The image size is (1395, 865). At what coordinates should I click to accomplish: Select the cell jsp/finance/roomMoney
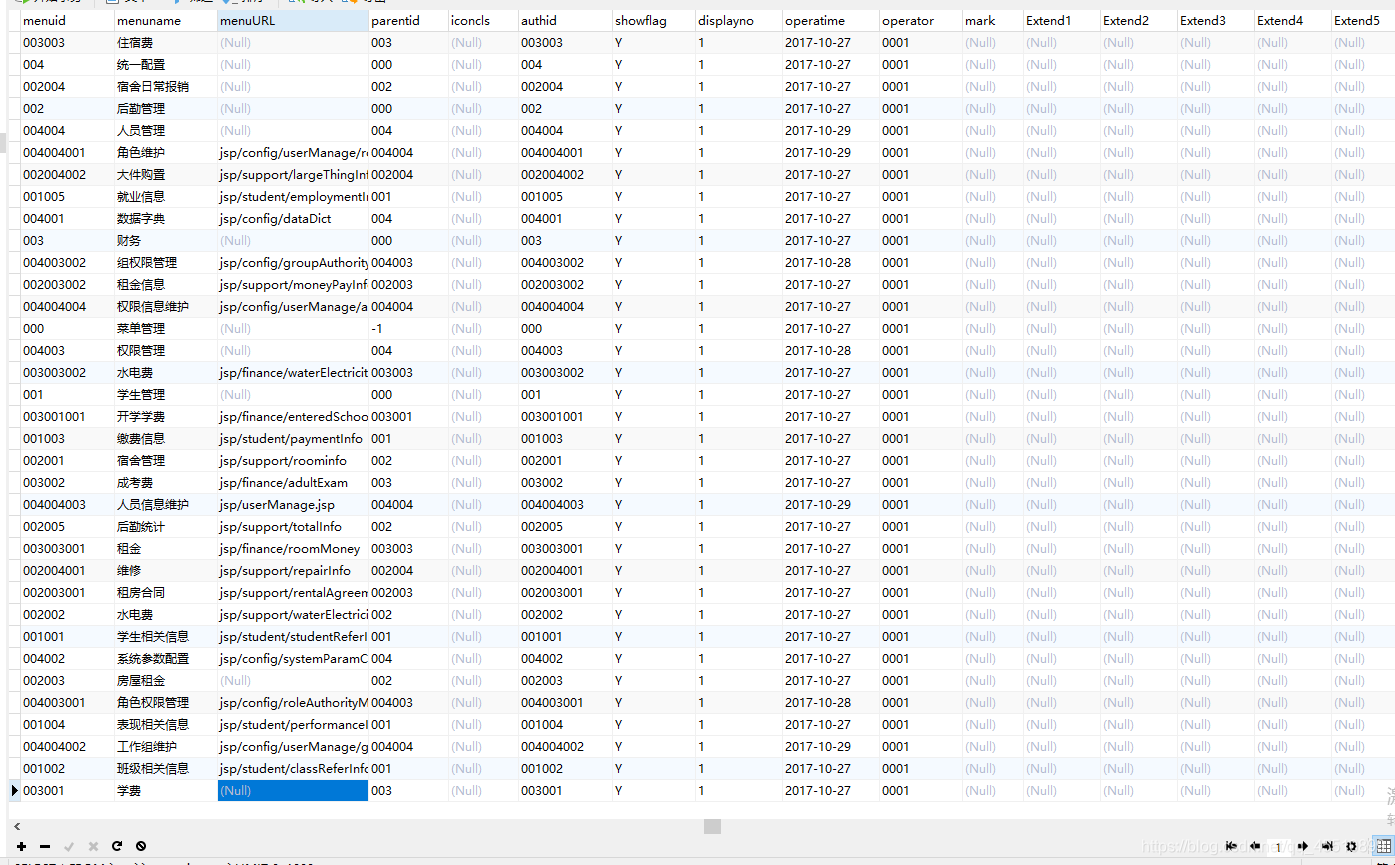(x=292, y=548)
